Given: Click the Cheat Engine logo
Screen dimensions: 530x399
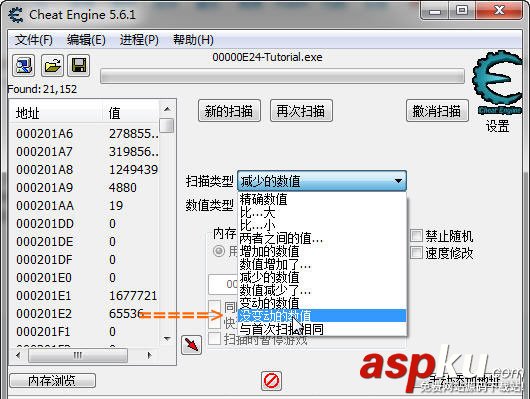Looking at the screenshot, I should [498, 83].
